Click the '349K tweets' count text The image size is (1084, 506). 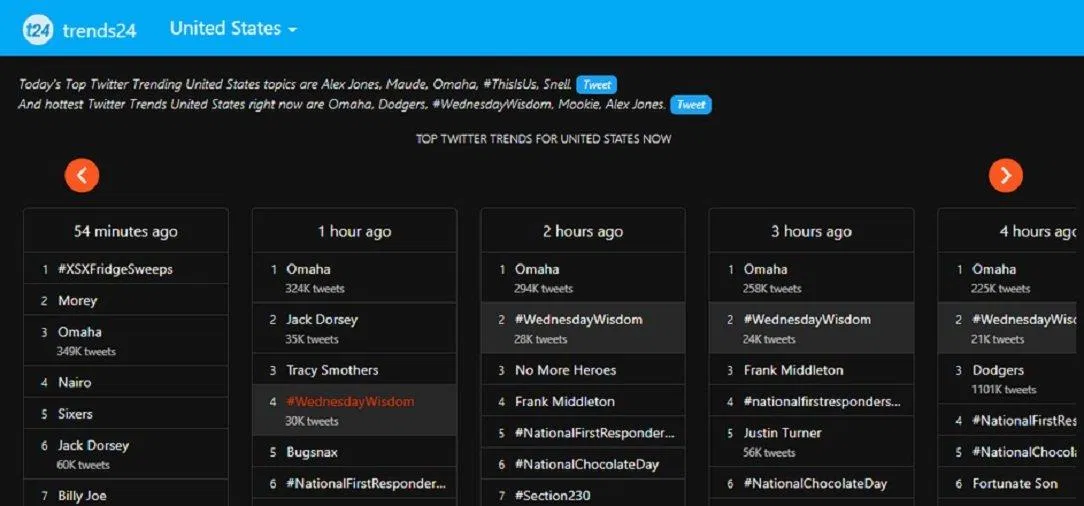pyautogui.click(x=86, y=351)
